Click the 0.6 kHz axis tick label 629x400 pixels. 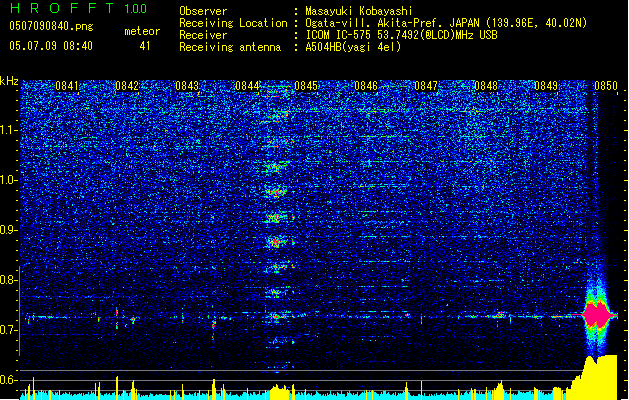pos(9,380)
